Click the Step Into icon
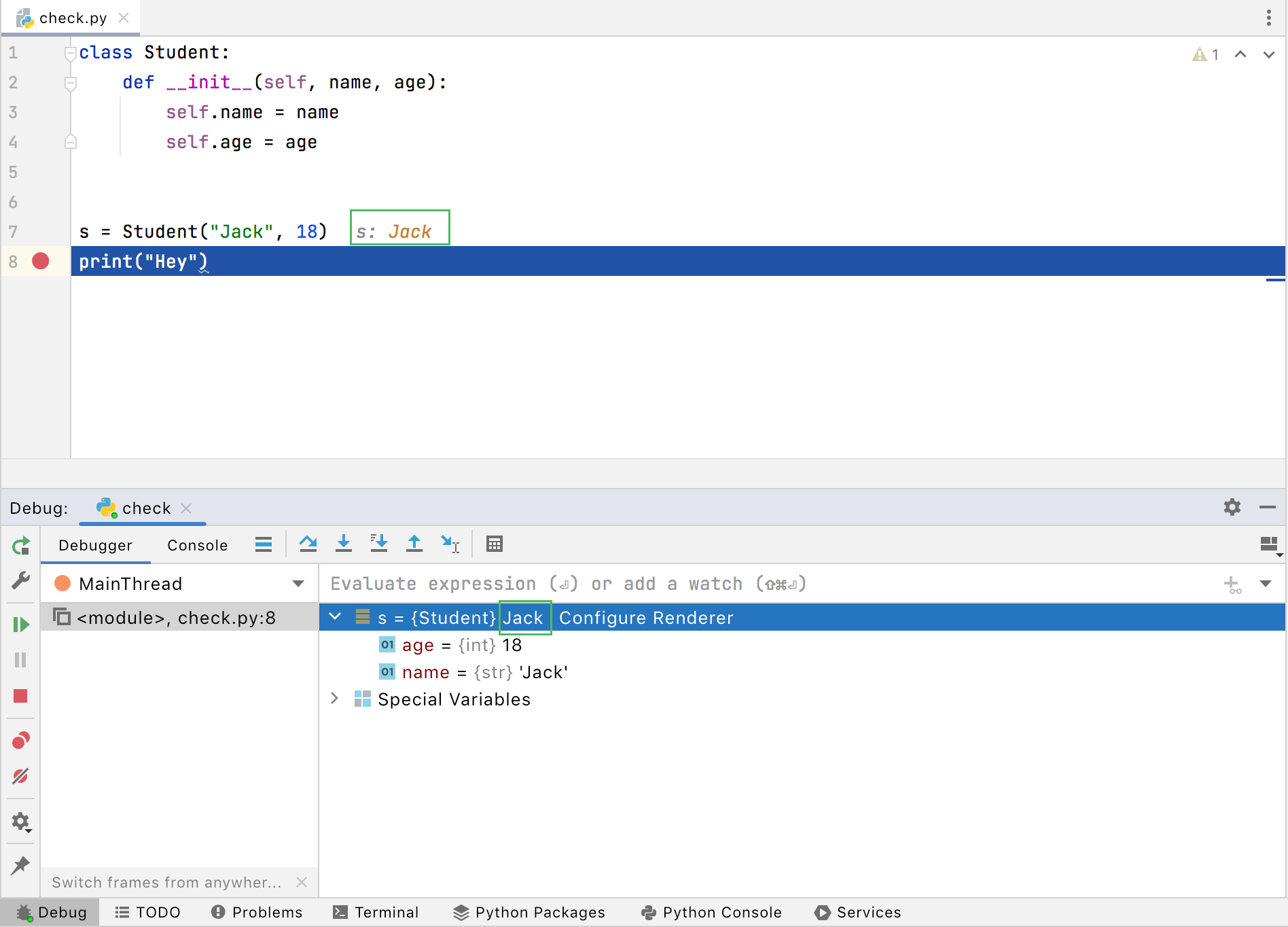This screenshot has height=927, width=1288. (x=344, y=544)
